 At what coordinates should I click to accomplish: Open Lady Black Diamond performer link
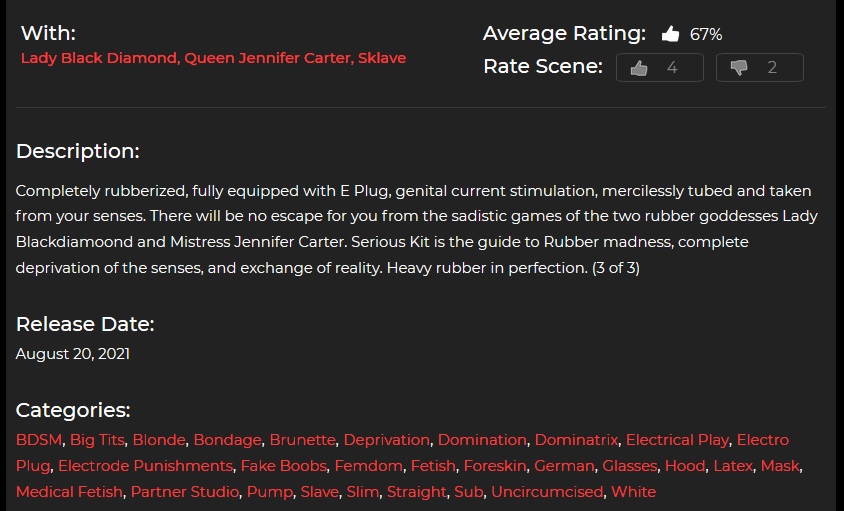pos(99,58)
